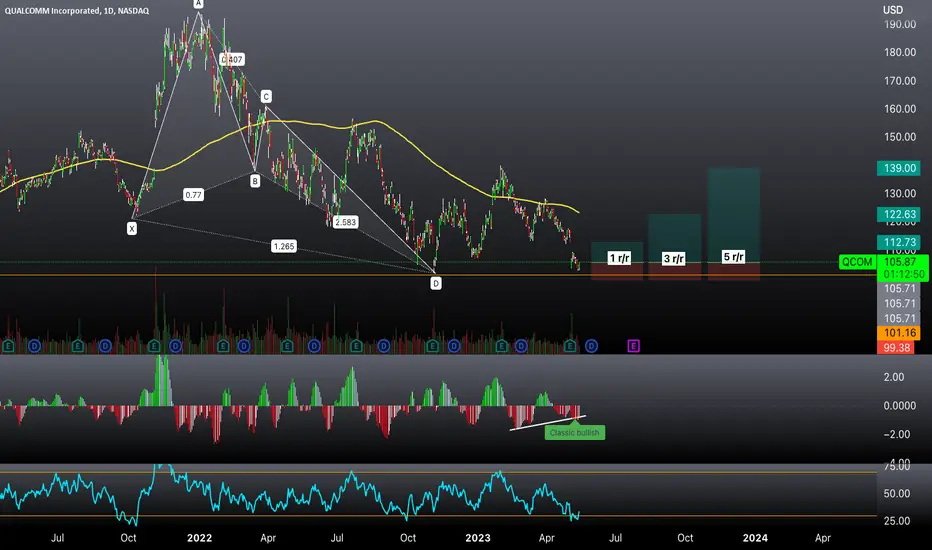Click the 50.00 RSI axis label
932x550 pixels.
(897, 494)
